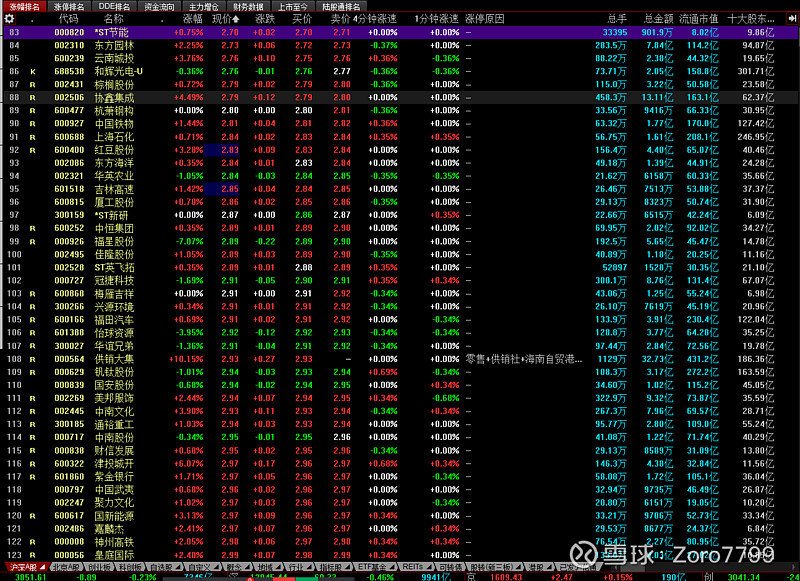800x581 pixels.
Task: Expand the 自定义 bottom tab menu
Action: click(217, 567)
